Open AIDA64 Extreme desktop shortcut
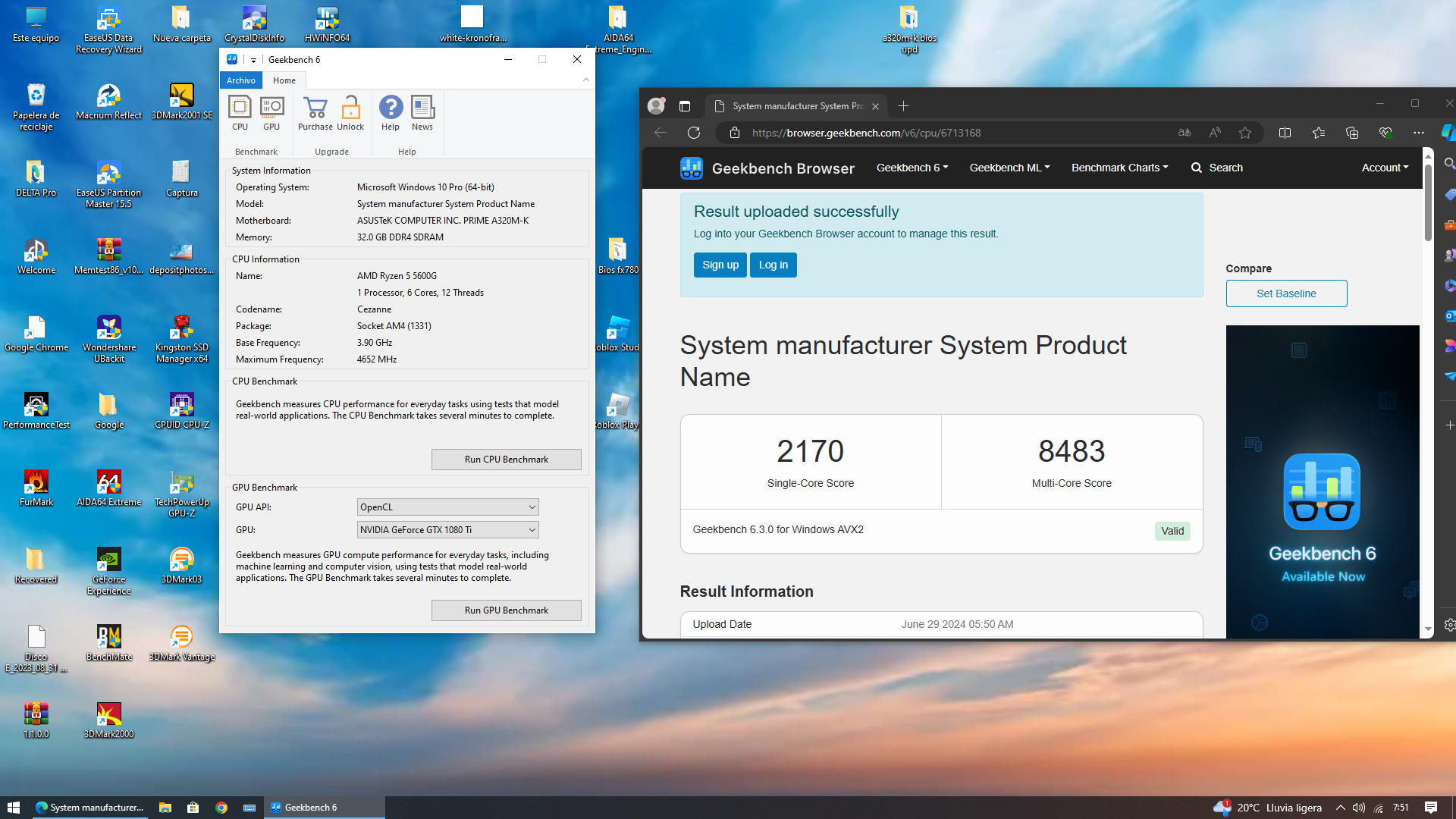This screenshot has width=1456, height=819. click(108, 488)
